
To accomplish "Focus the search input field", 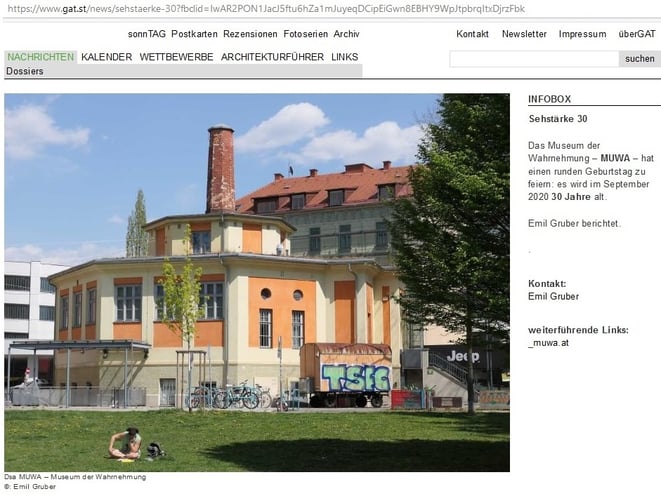I will pyautogui.click(x=534, y=59).
